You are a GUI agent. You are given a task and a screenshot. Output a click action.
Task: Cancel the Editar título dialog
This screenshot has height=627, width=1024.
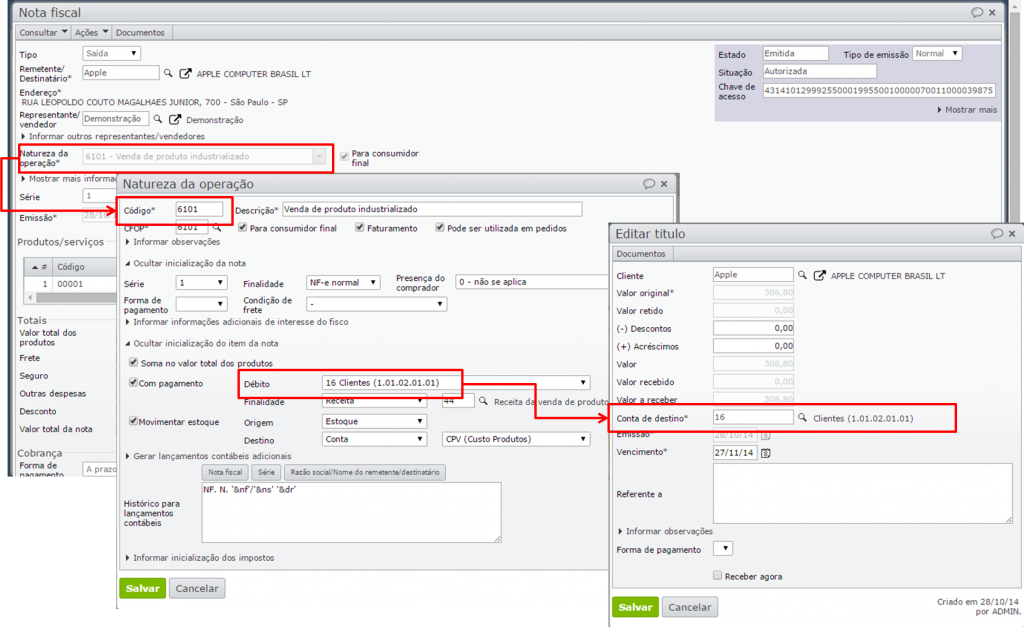(690, 607)
